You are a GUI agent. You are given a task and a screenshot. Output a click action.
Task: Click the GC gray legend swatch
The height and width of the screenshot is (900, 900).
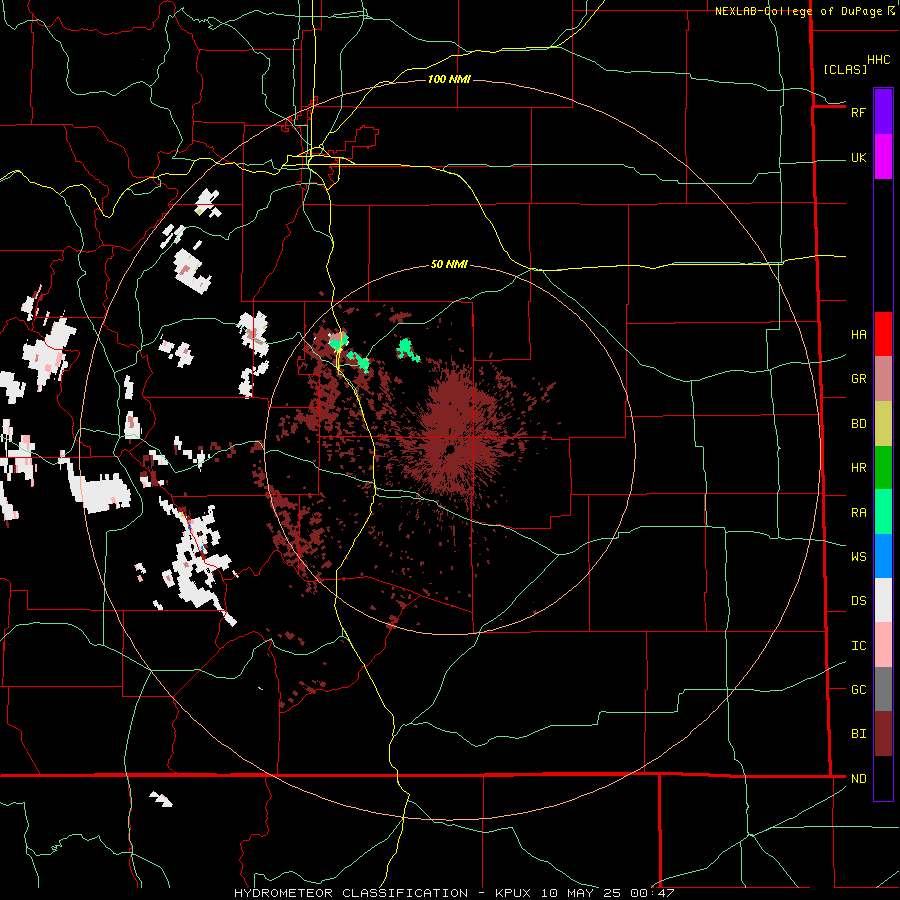click(x=883, y=689)
